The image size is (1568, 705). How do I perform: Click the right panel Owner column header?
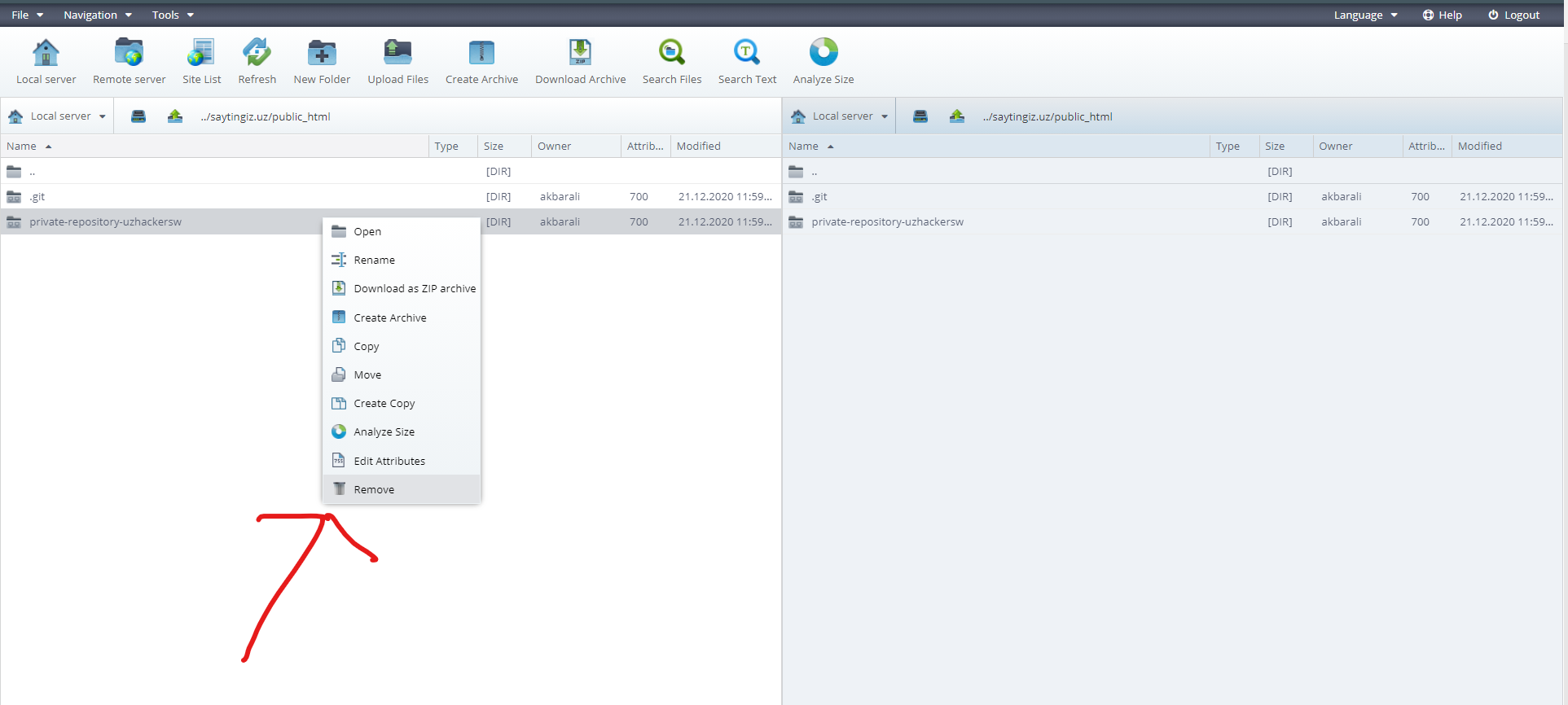1358,146
